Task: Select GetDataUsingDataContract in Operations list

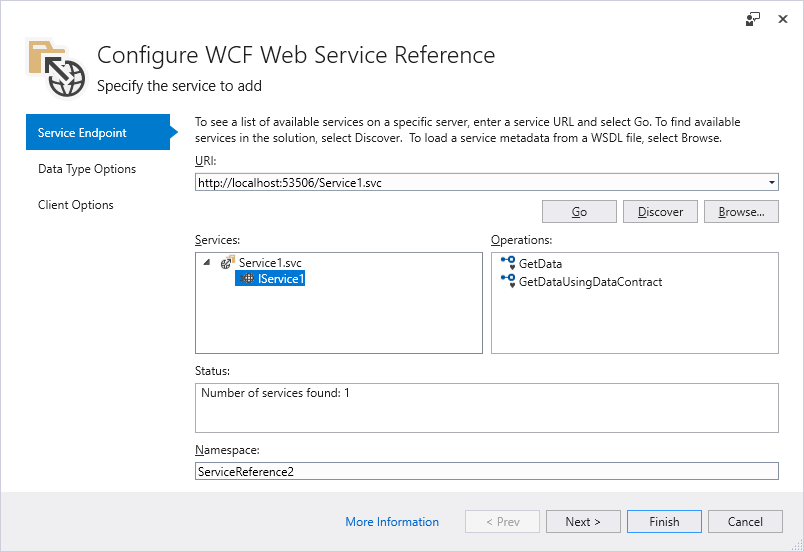Action: click(590, 282)
